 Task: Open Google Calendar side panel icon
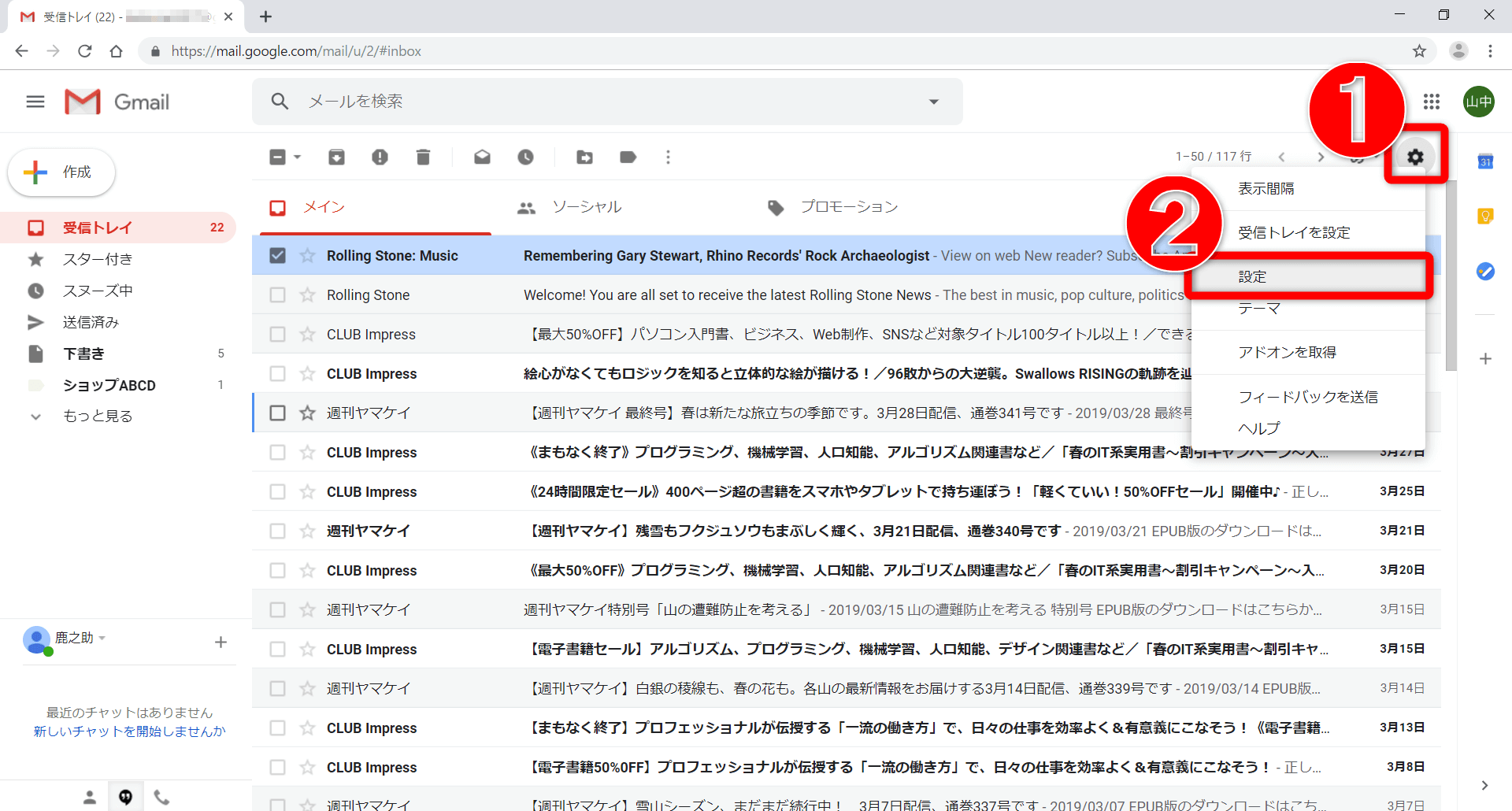tap(1485, 161)
